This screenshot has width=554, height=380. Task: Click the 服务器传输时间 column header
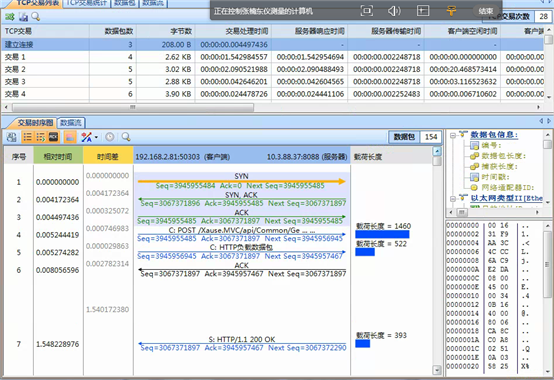pyautogui.click(x=386, y=31)
